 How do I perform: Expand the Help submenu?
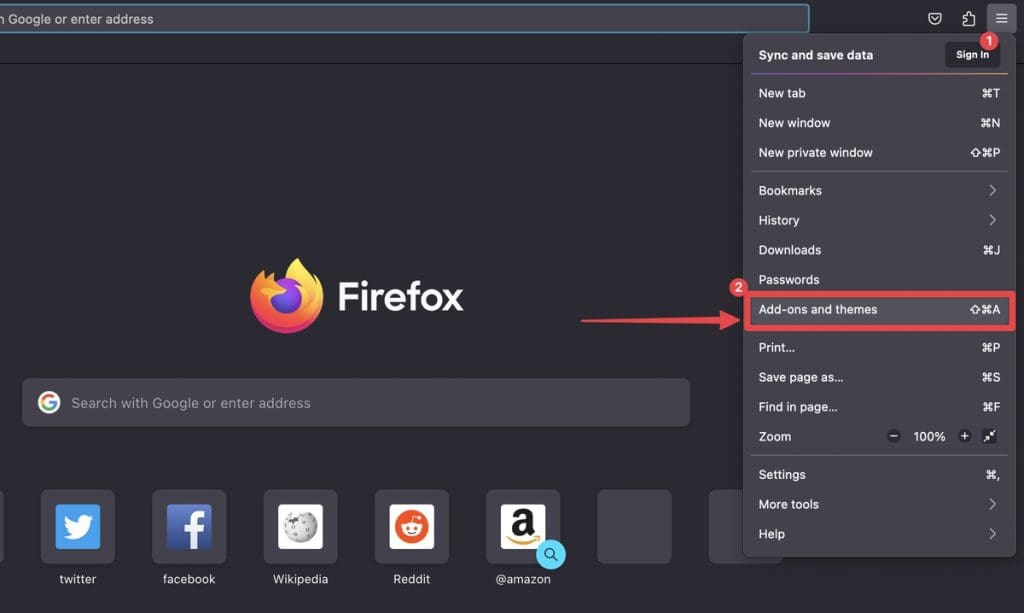tap(879, 534)
